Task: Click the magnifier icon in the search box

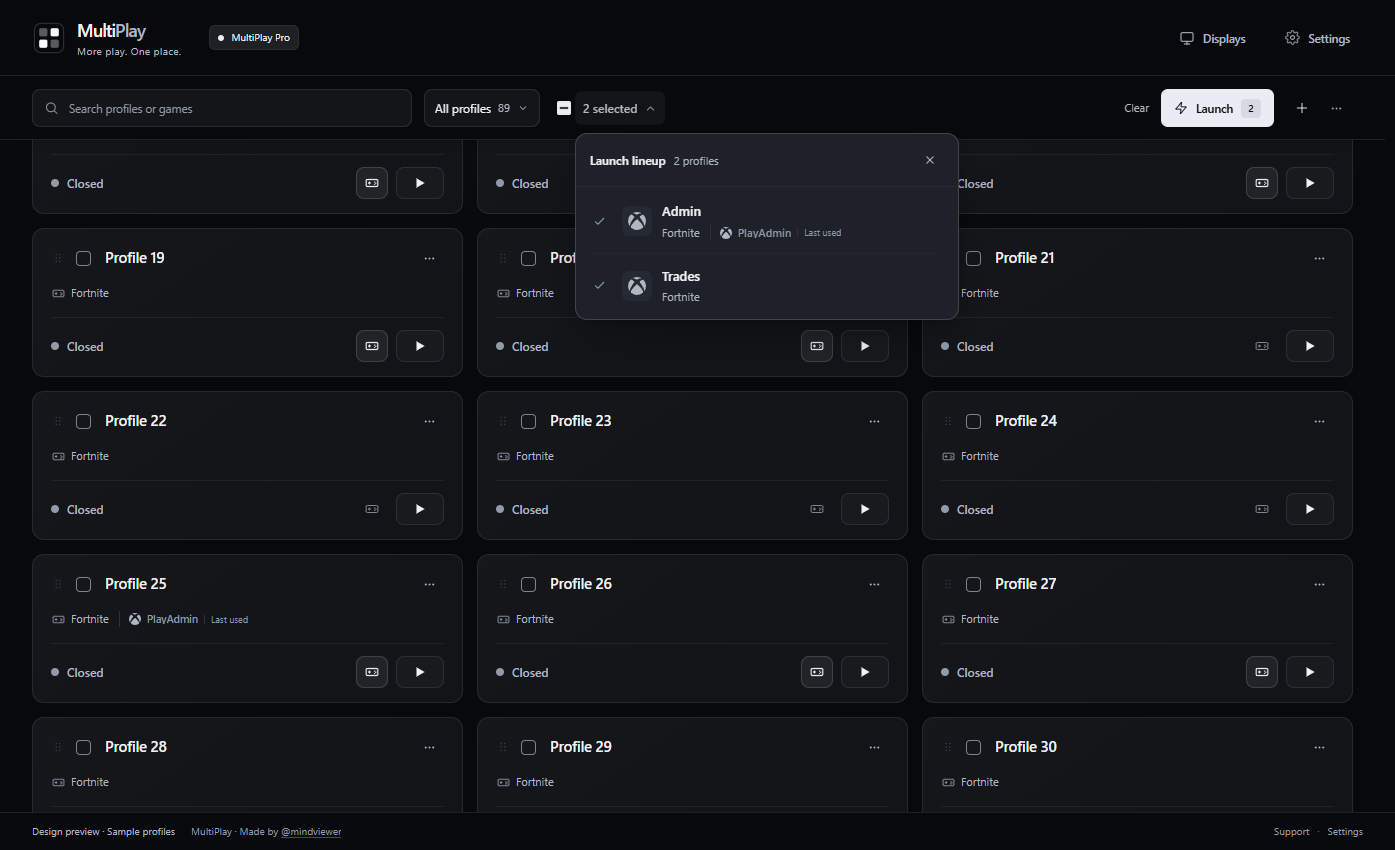Action: coord(52,108)
